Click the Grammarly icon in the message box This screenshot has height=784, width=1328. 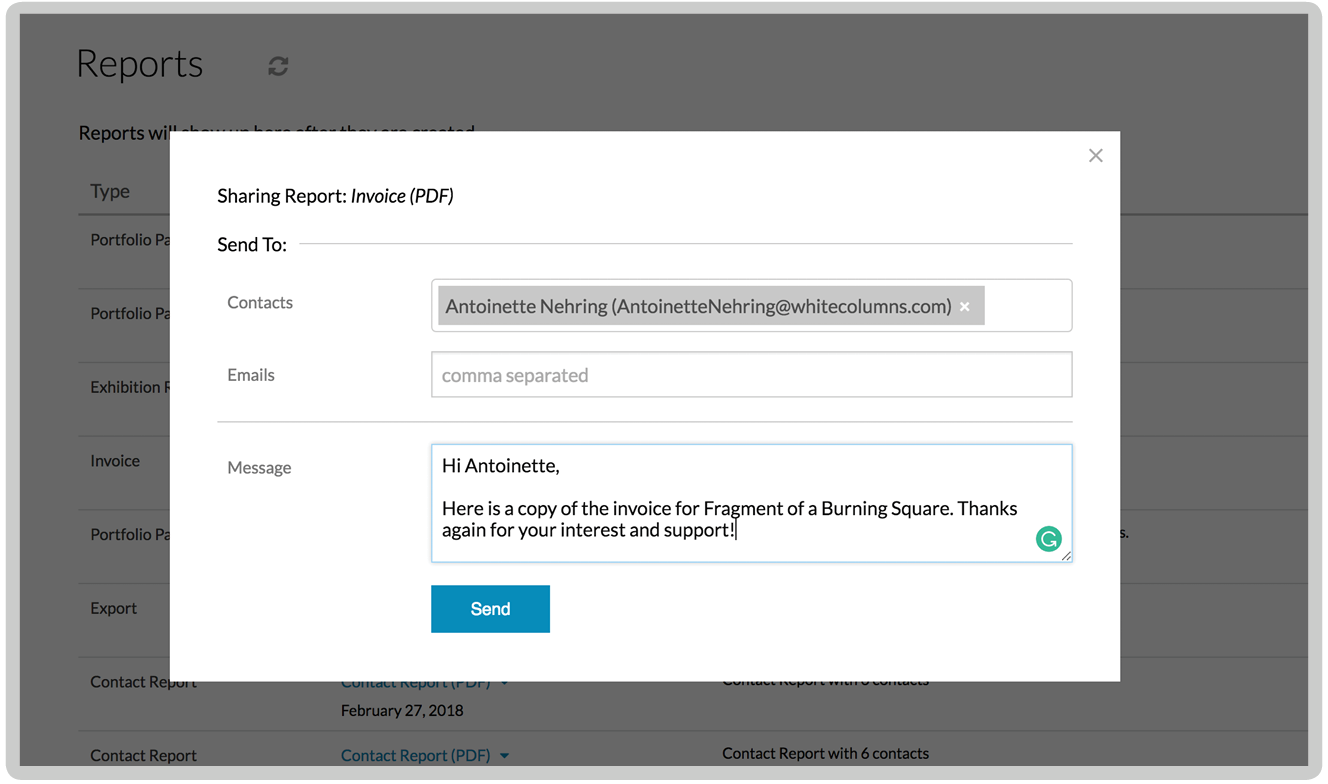click(x=1048, y=538)
